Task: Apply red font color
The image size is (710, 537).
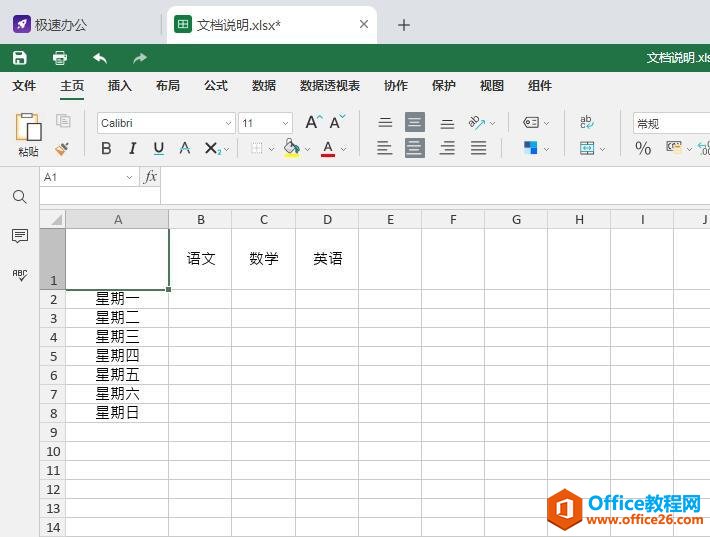Action: click(x=328, y=149)
